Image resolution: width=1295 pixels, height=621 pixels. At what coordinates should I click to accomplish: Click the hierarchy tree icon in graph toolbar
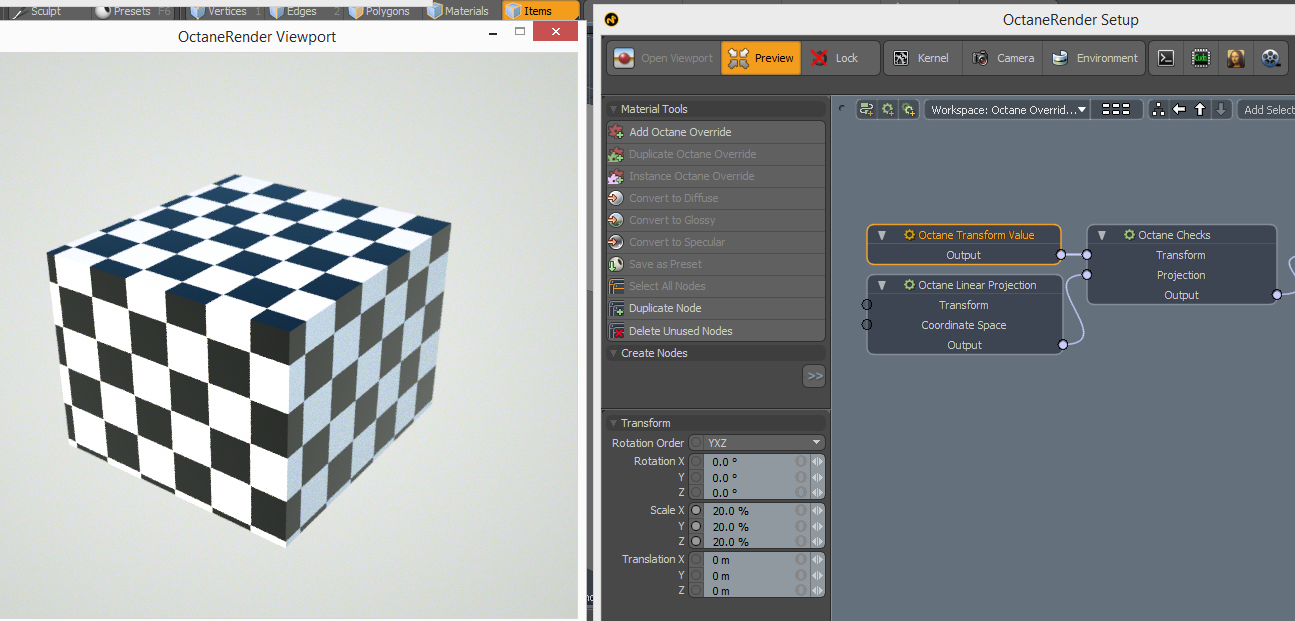pos(1158,110)
